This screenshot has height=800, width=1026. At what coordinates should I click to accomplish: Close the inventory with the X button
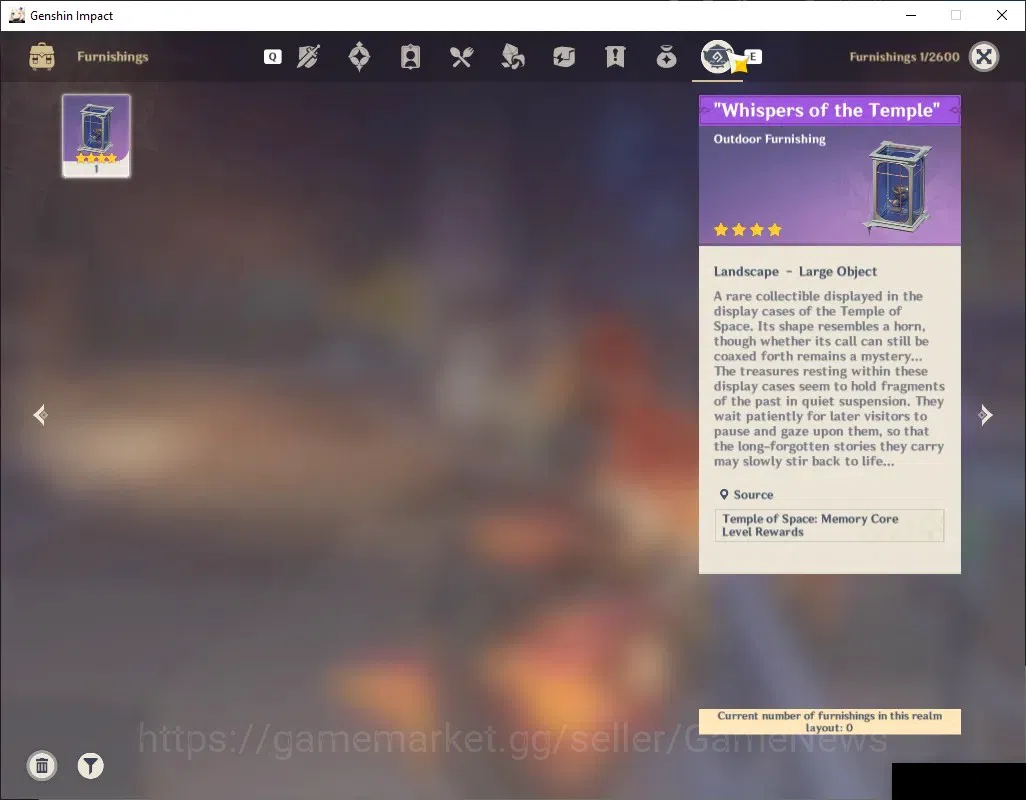(x=983, y=57)
